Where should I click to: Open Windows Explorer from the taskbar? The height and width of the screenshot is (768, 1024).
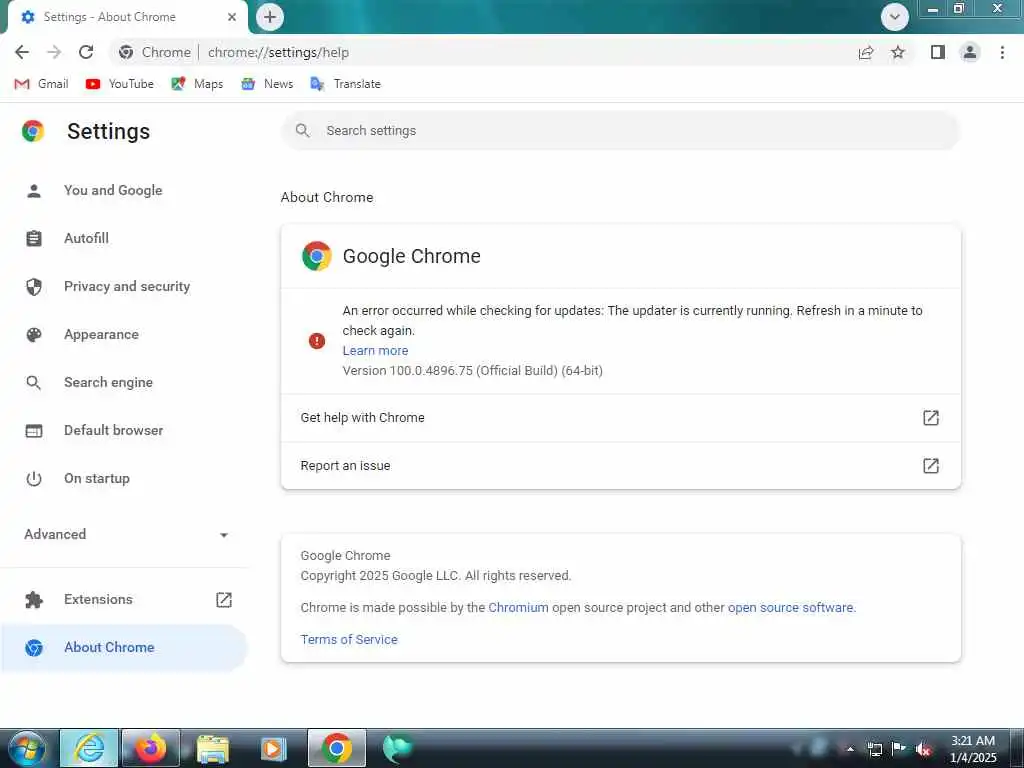pos(212,748)
